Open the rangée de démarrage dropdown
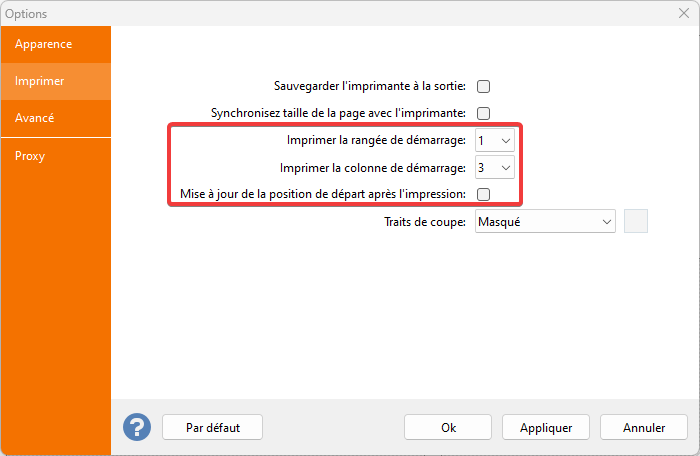 click(495, 140)
